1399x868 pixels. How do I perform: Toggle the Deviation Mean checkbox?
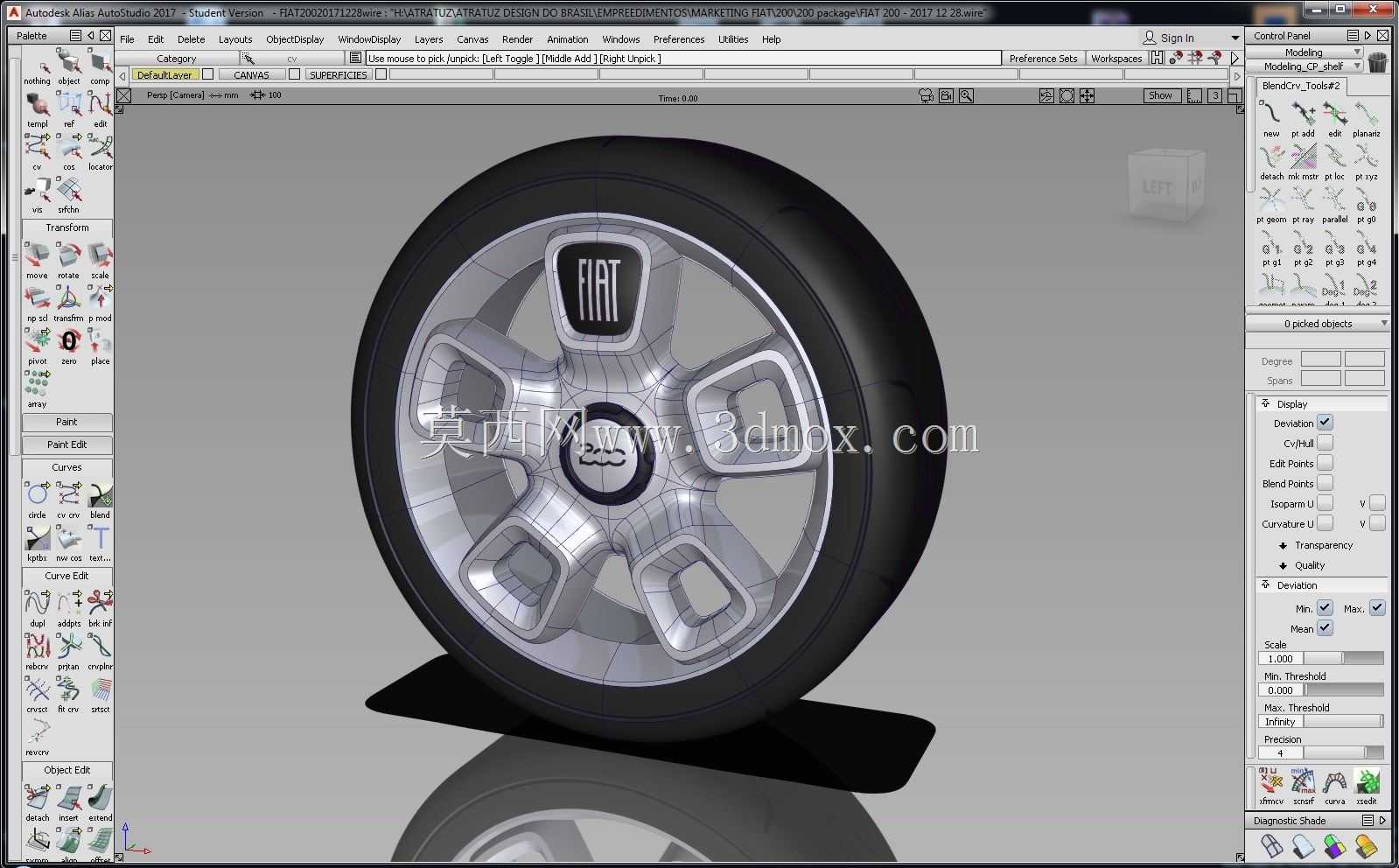tap(1326, 628)
